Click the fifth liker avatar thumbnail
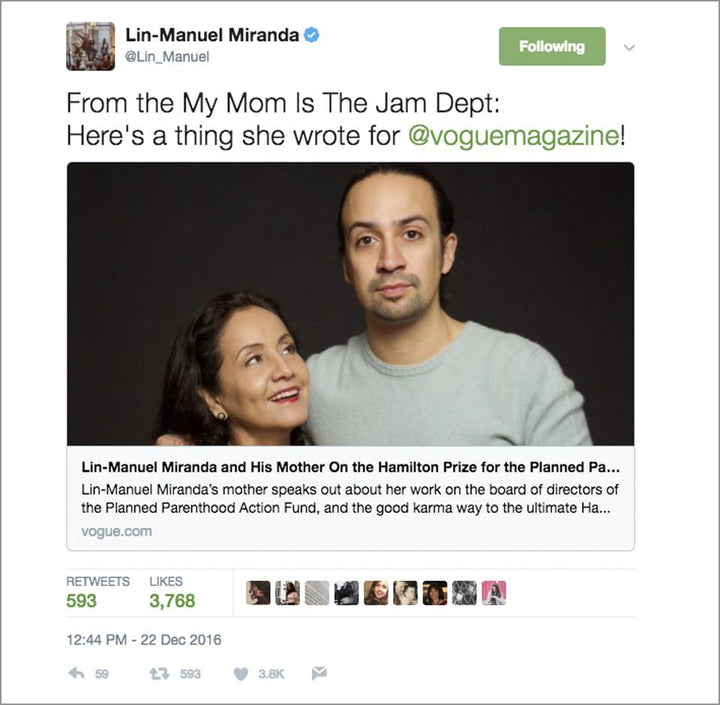720x705 pixels. pos(376,593)
